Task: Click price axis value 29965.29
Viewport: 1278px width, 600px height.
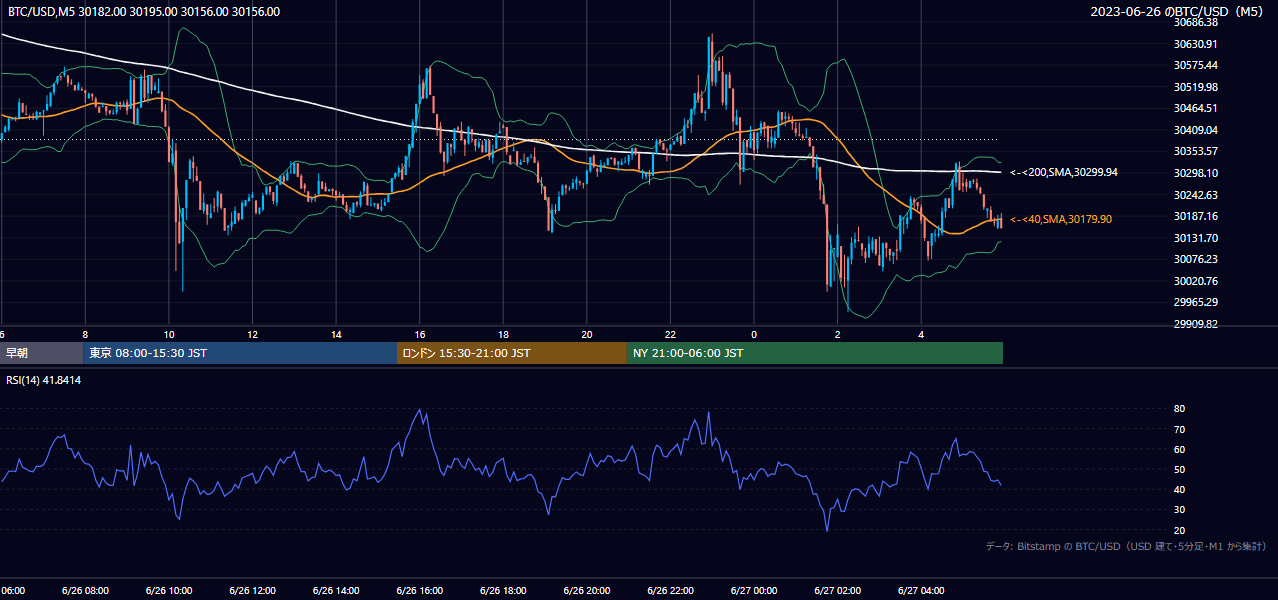Action: (1196, 302)
